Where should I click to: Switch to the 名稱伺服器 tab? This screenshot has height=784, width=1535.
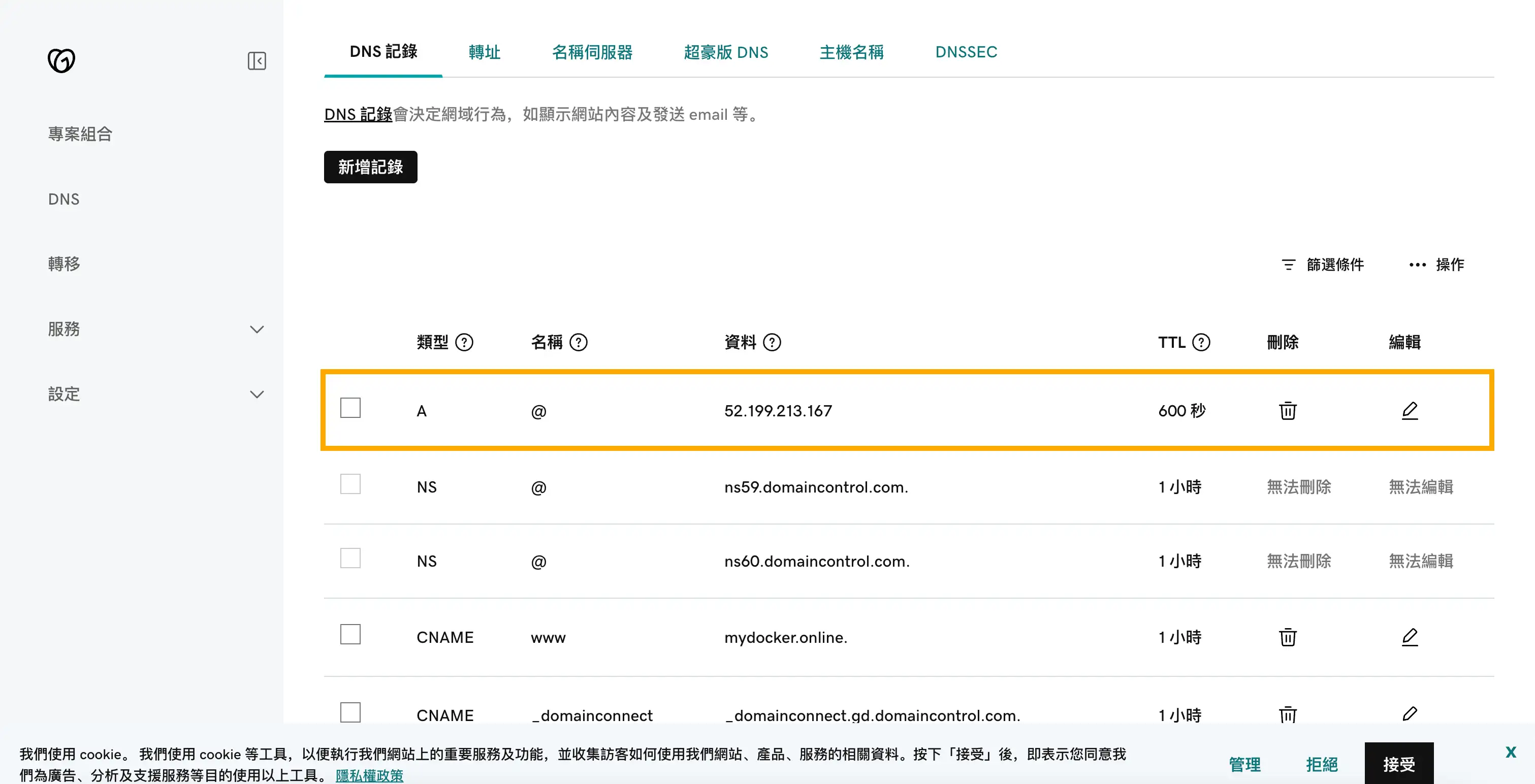pos(592,52)
